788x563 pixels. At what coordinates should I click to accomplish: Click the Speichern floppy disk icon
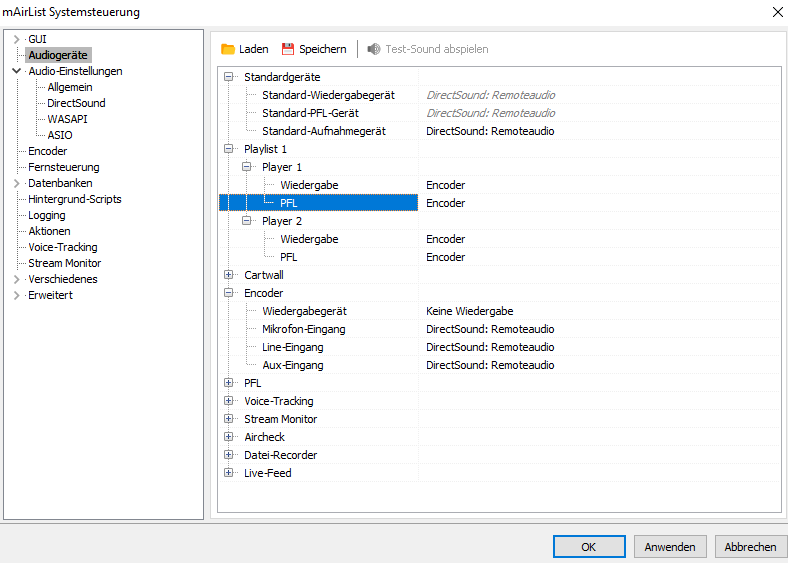288,49
